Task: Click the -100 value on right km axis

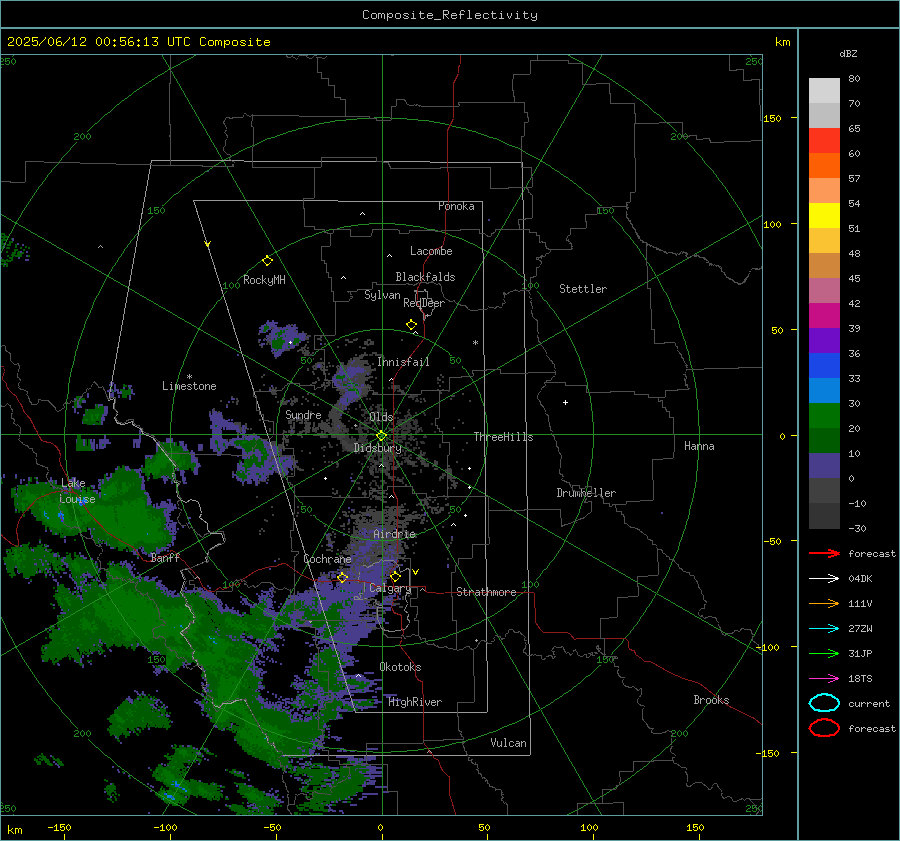Action: 767,647
